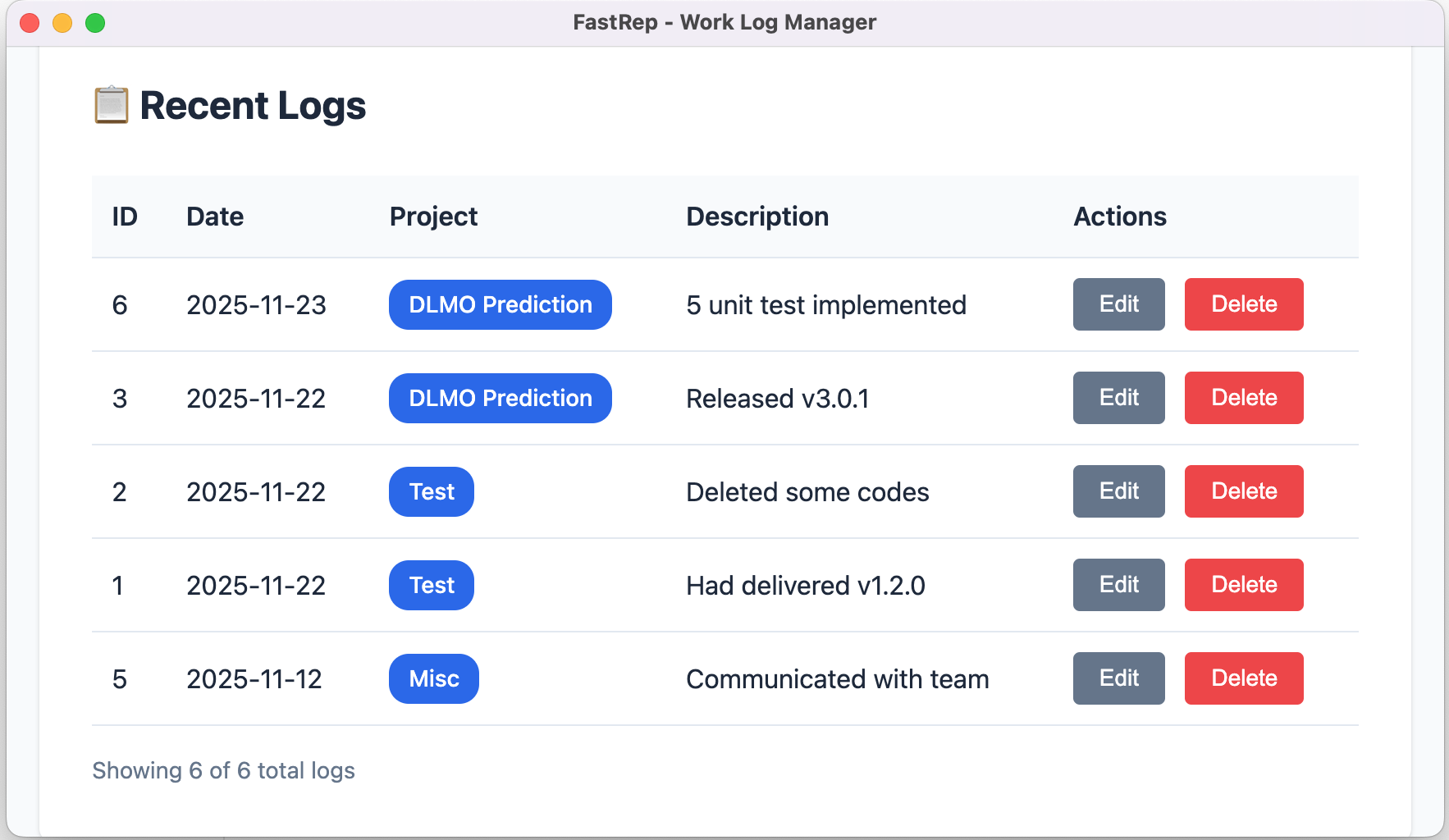Click the clipboard icon beside Recent Logs
The width and height of the screenshot is (1449, 840).
111,106
